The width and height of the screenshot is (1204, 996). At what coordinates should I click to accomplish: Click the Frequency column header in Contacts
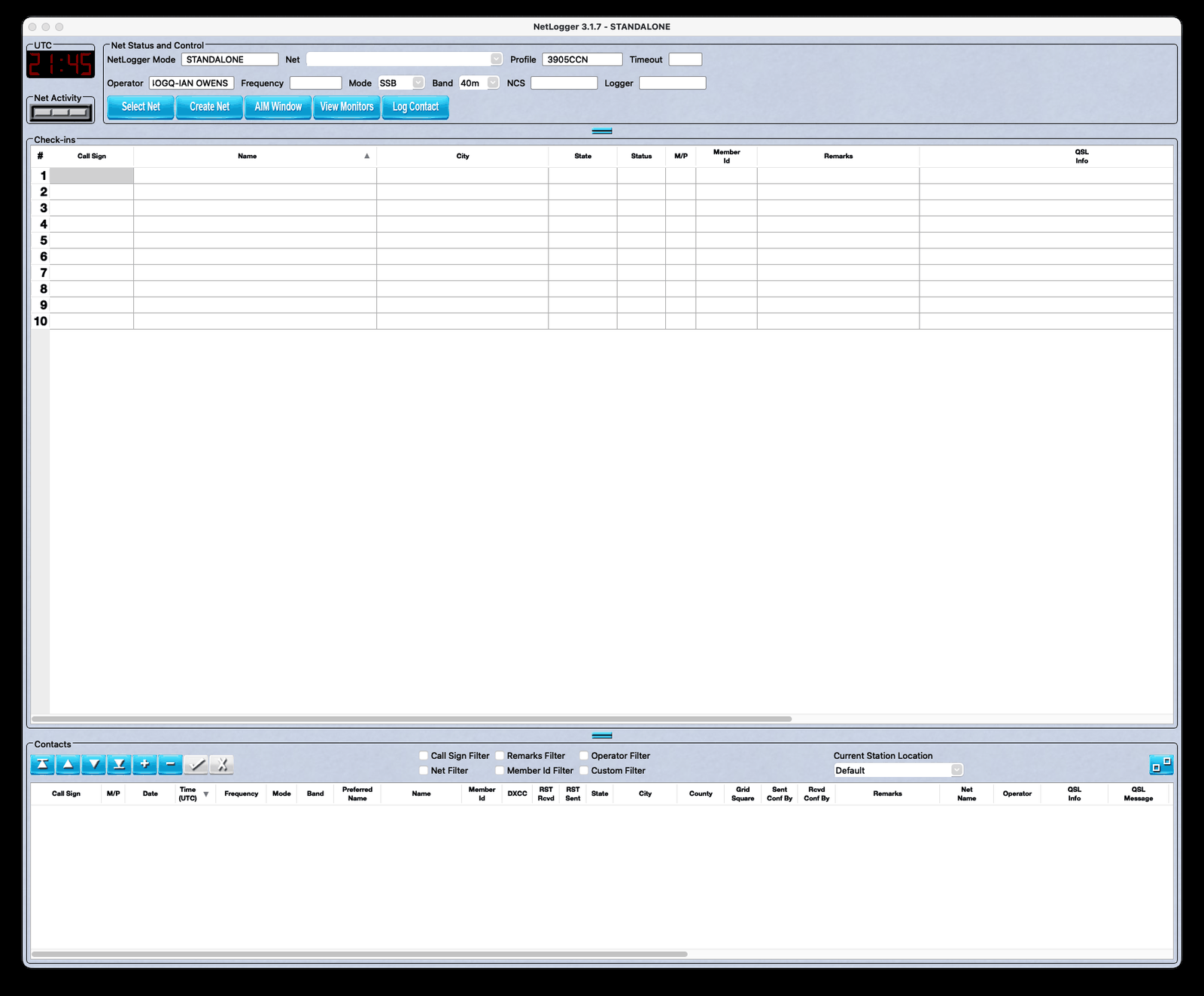click(241, 794)
